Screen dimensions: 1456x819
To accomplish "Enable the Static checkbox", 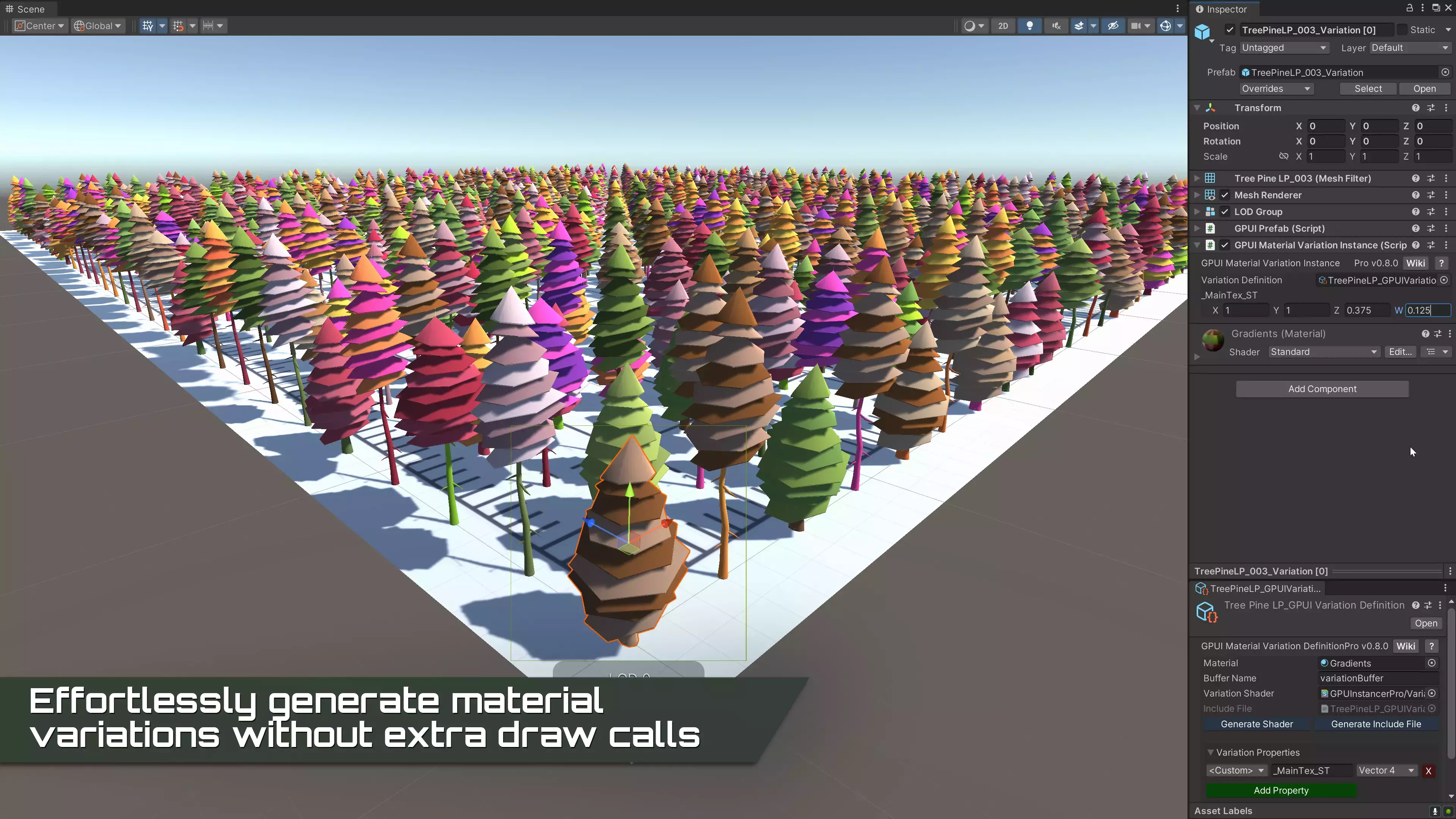I will point(1402,30).
